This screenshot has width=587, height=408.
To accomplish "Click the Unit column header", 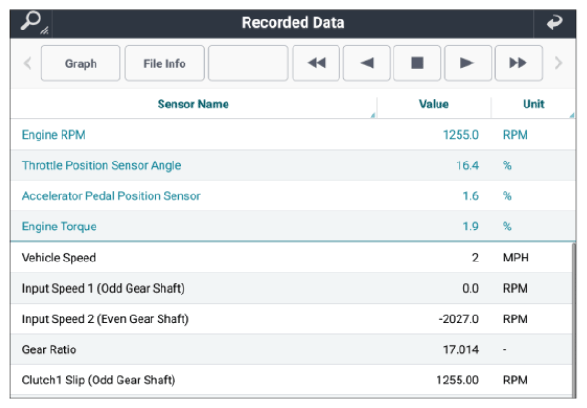I will coord(533,104).
